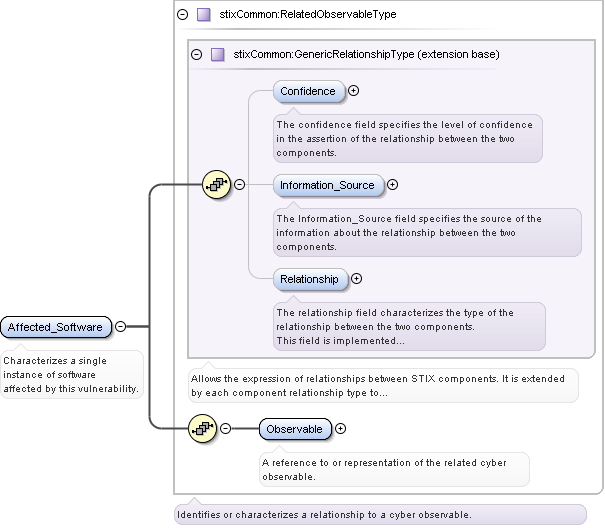
Task: Collapse the stixCommon:GenericRelationshipType extension base box
Action: coord(196,54)
